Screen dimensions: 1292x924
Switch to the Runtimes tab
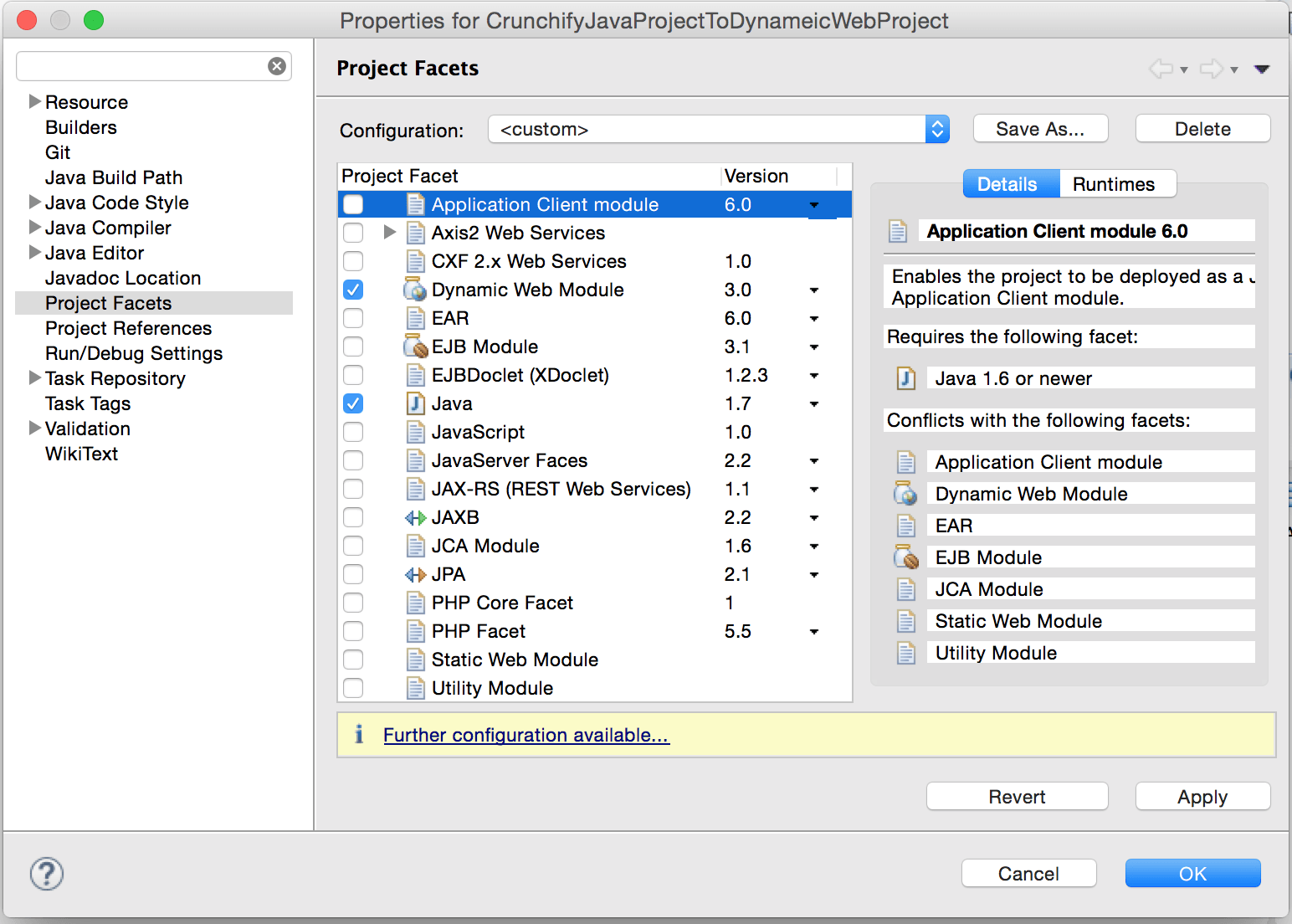coord(1115,183)
